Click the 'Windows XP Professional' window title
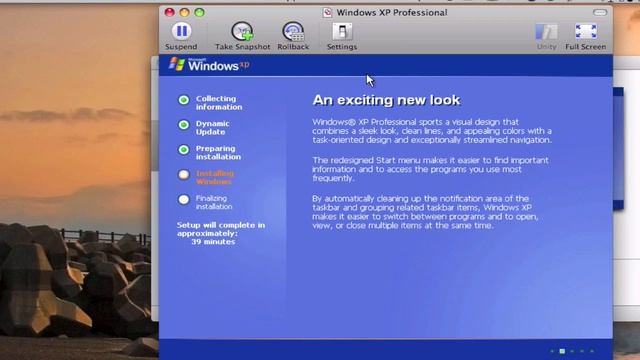 pos(392,13)
